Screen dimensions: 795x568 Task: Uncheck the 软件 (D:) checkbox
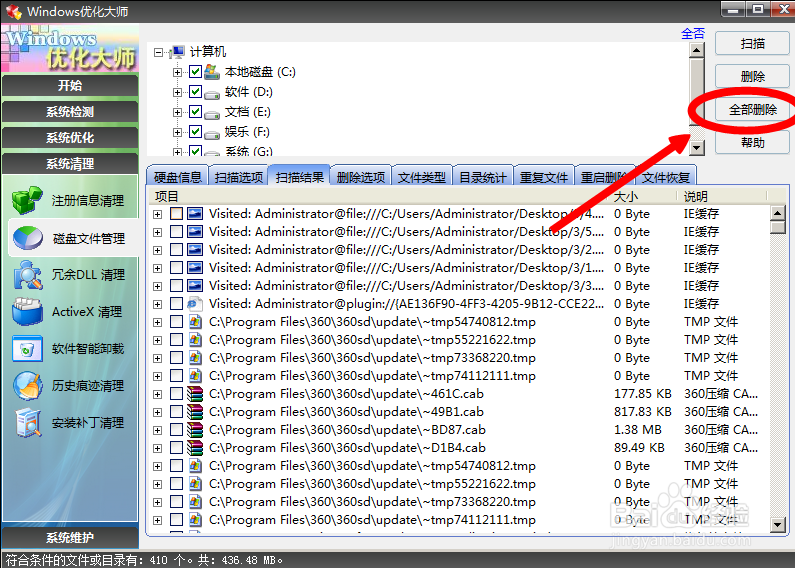pos(195,92)
